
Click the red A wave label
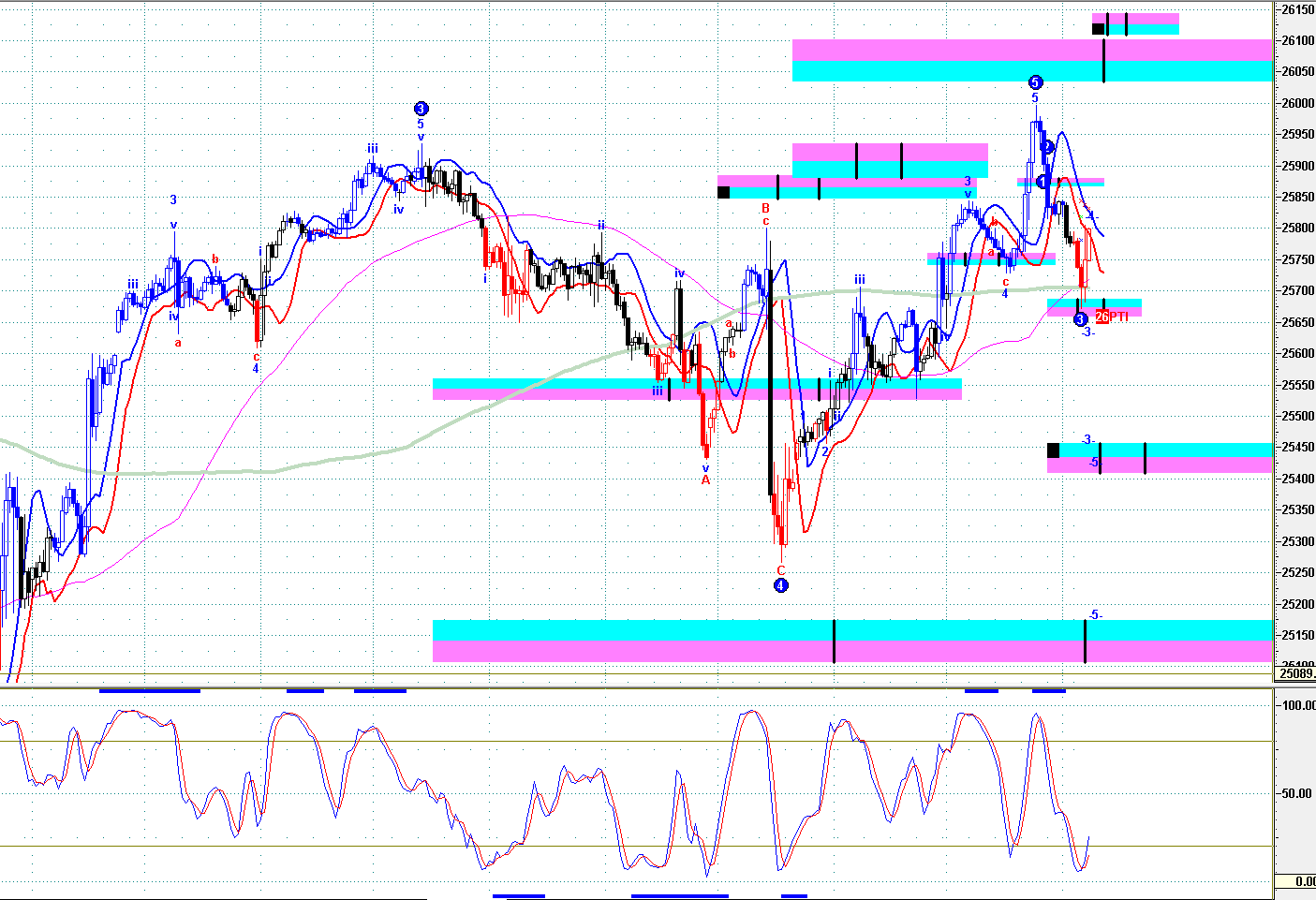[705, 480]
